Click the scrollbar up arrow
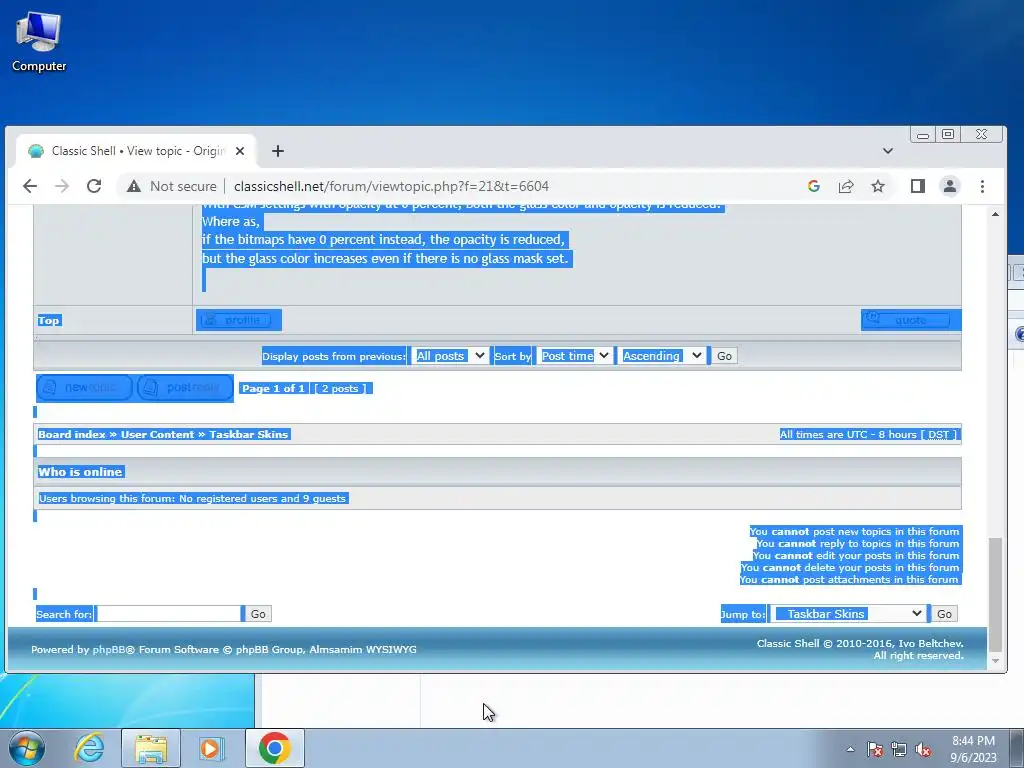1024x768 pixels. click(995, 214)
